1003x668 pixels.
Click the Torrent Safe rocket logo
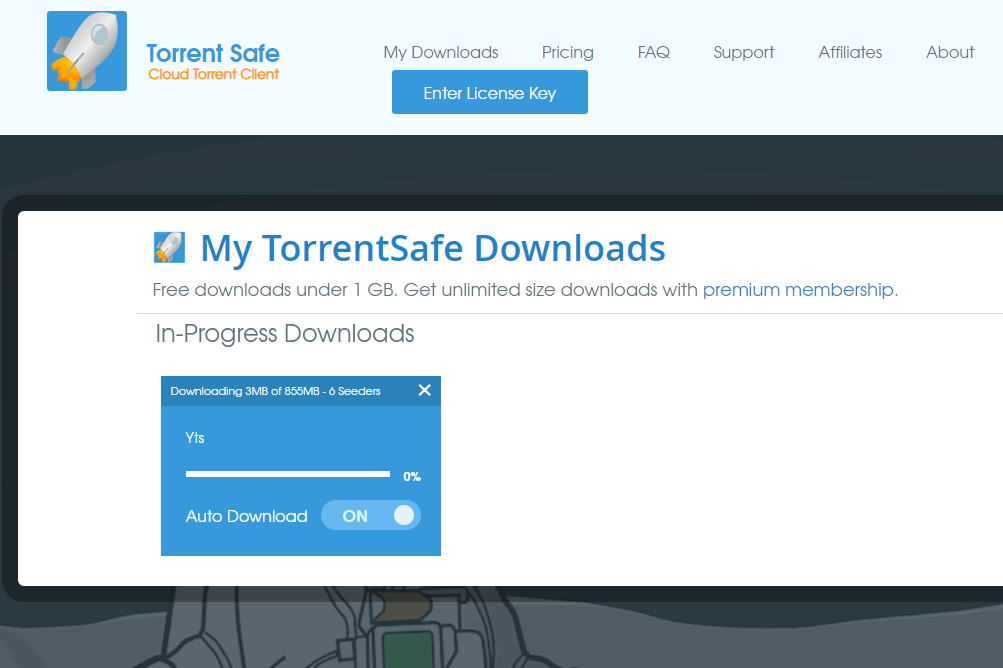point(86,49)
